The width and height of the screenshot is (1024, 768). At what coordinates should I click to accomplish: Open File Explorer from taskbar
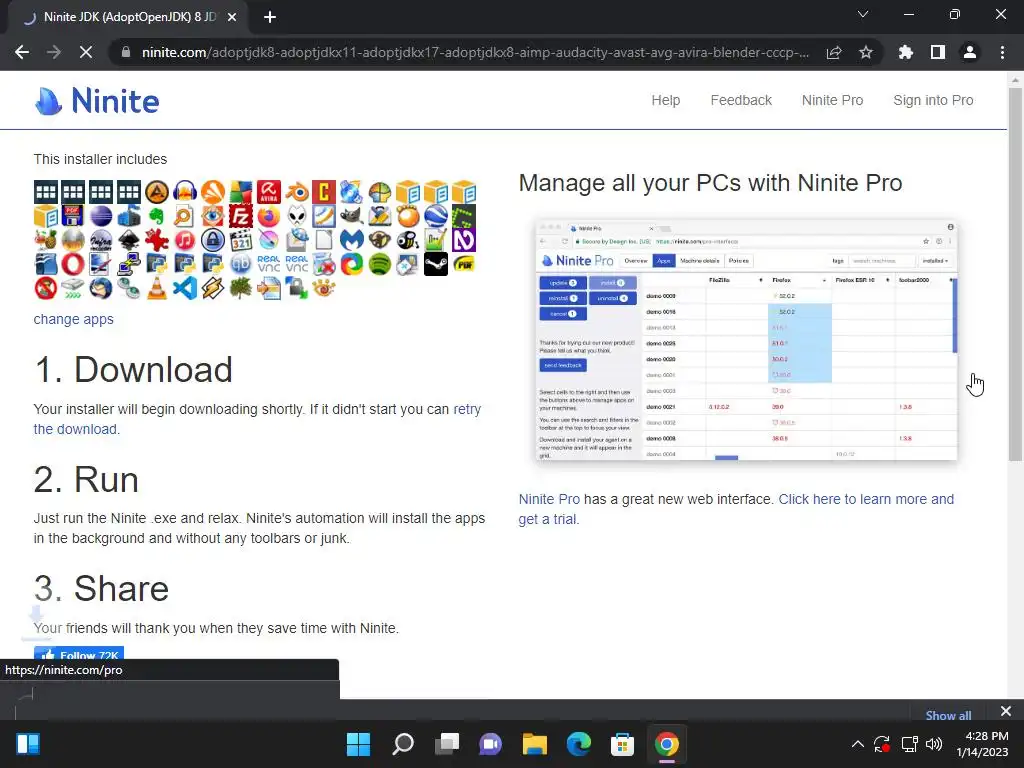click(x=534, y=744)
